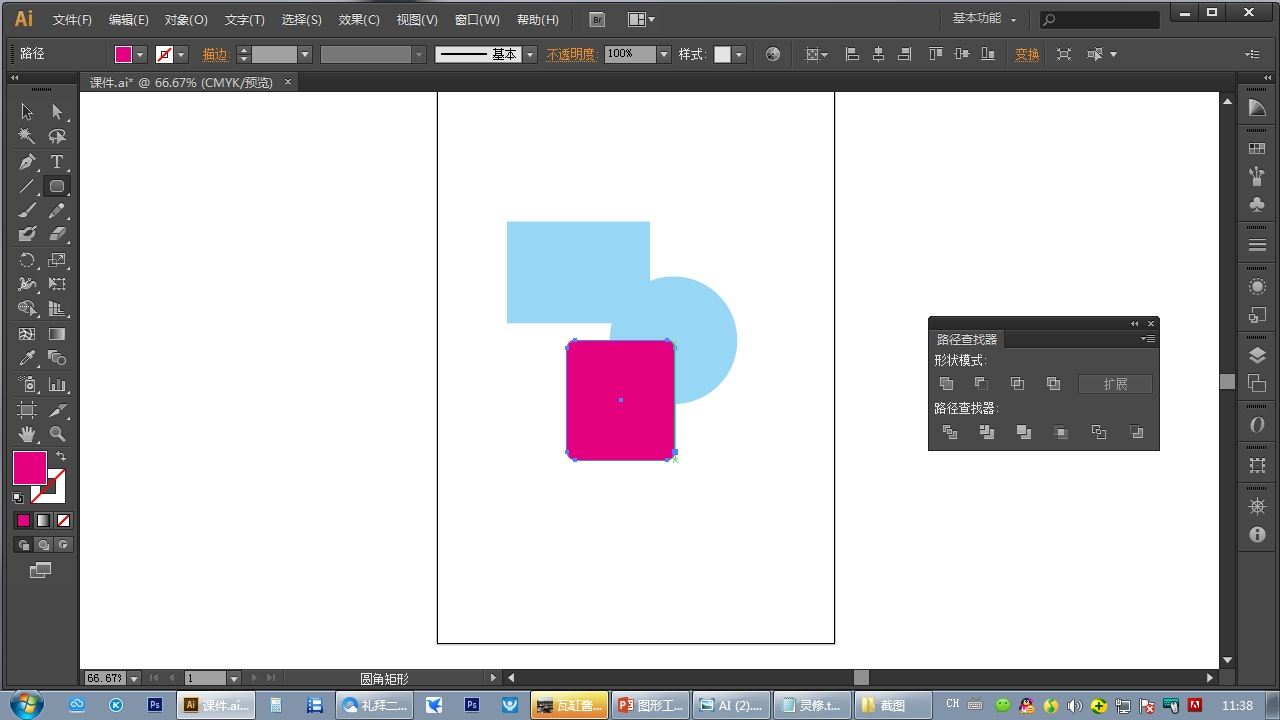1280x720 pixels.
Task: Reset to default fill and stroke
Action: coord(18,497)
